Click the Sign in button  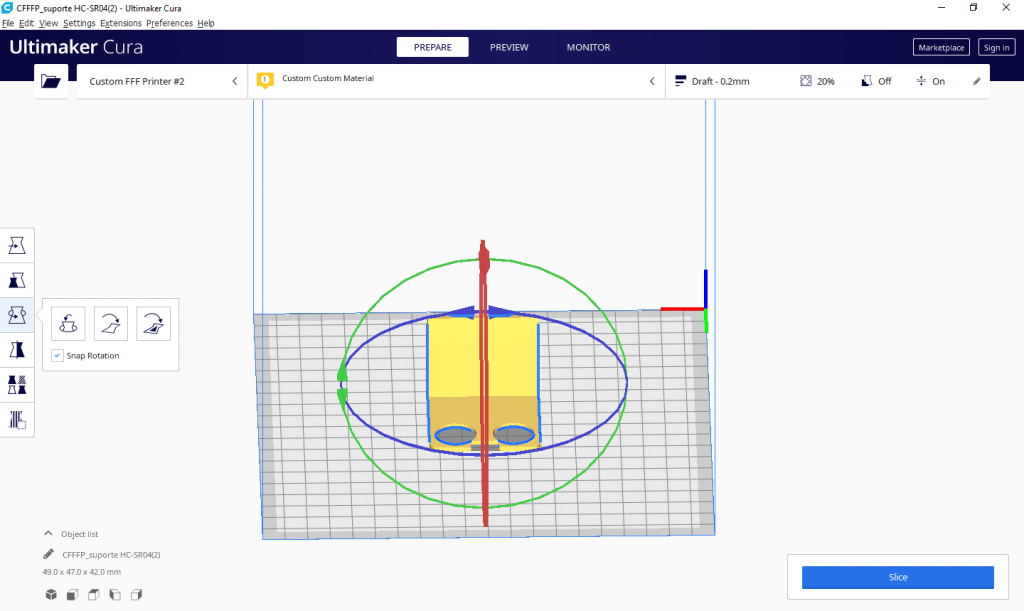coord(997,47)
